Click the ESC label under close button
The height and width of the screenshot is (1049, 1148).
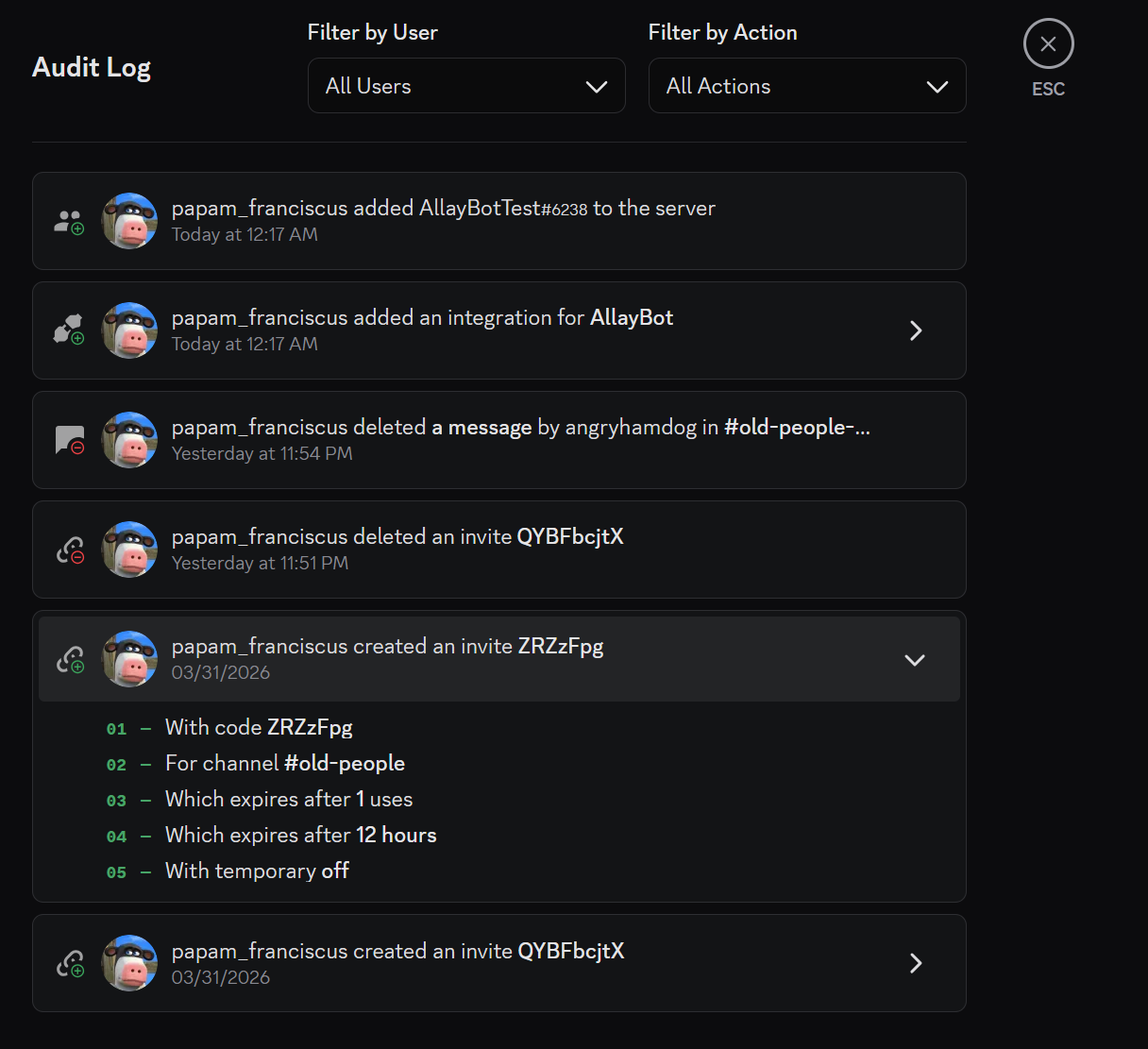(x=1048, y=89)
